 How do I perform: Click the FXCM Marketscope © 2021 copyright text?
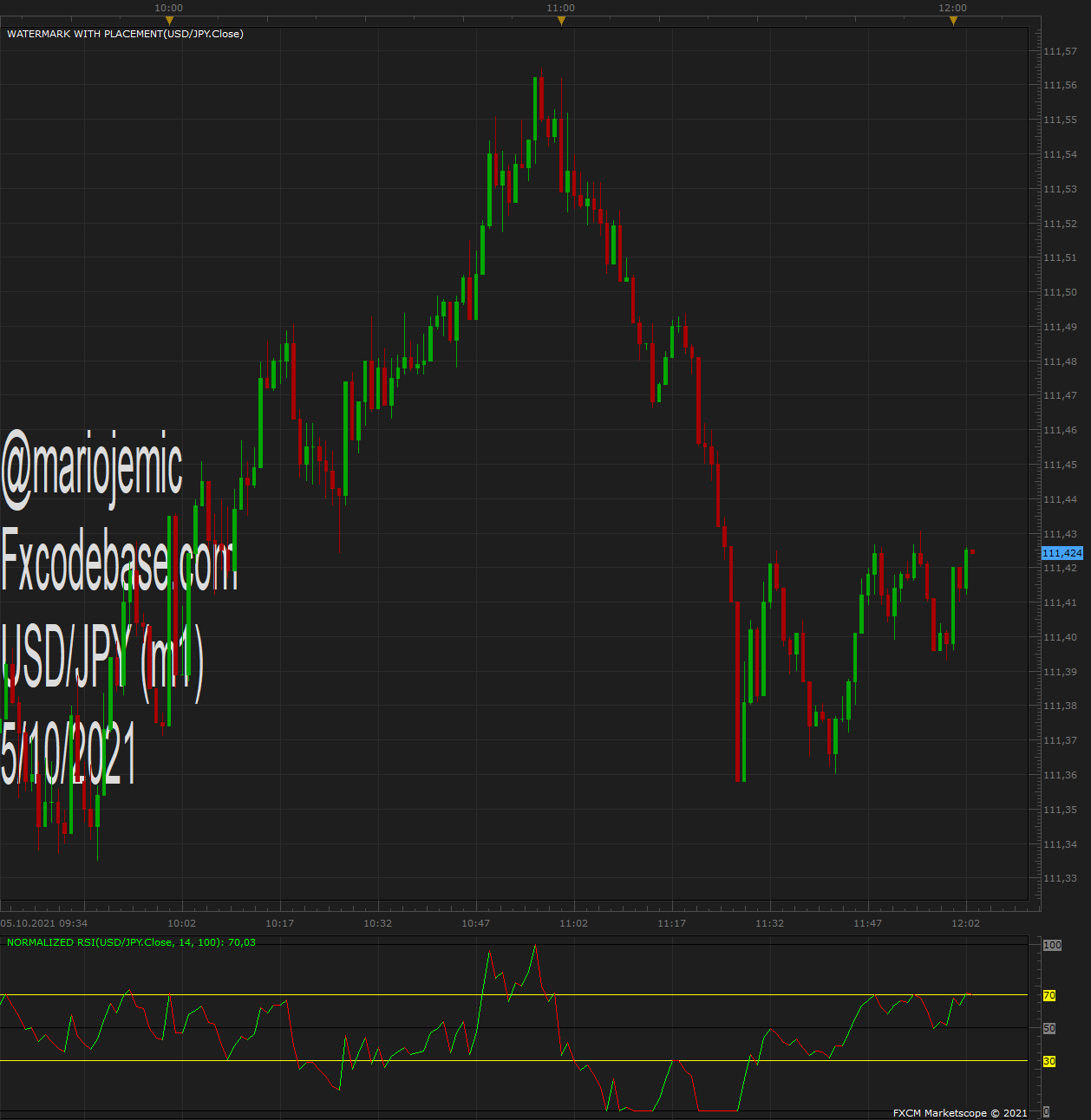(x=960, y=1113)
